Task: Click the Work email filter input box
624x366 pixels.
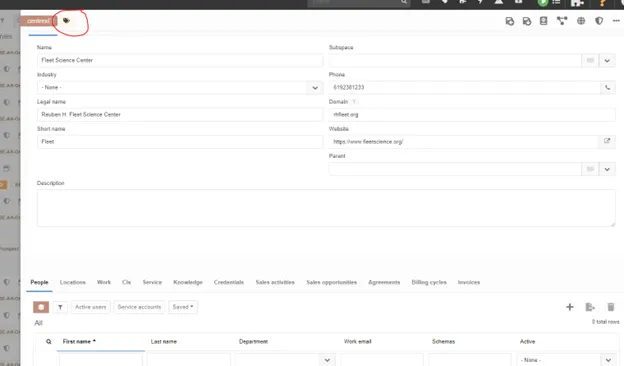Action: (x=382, y=360)
